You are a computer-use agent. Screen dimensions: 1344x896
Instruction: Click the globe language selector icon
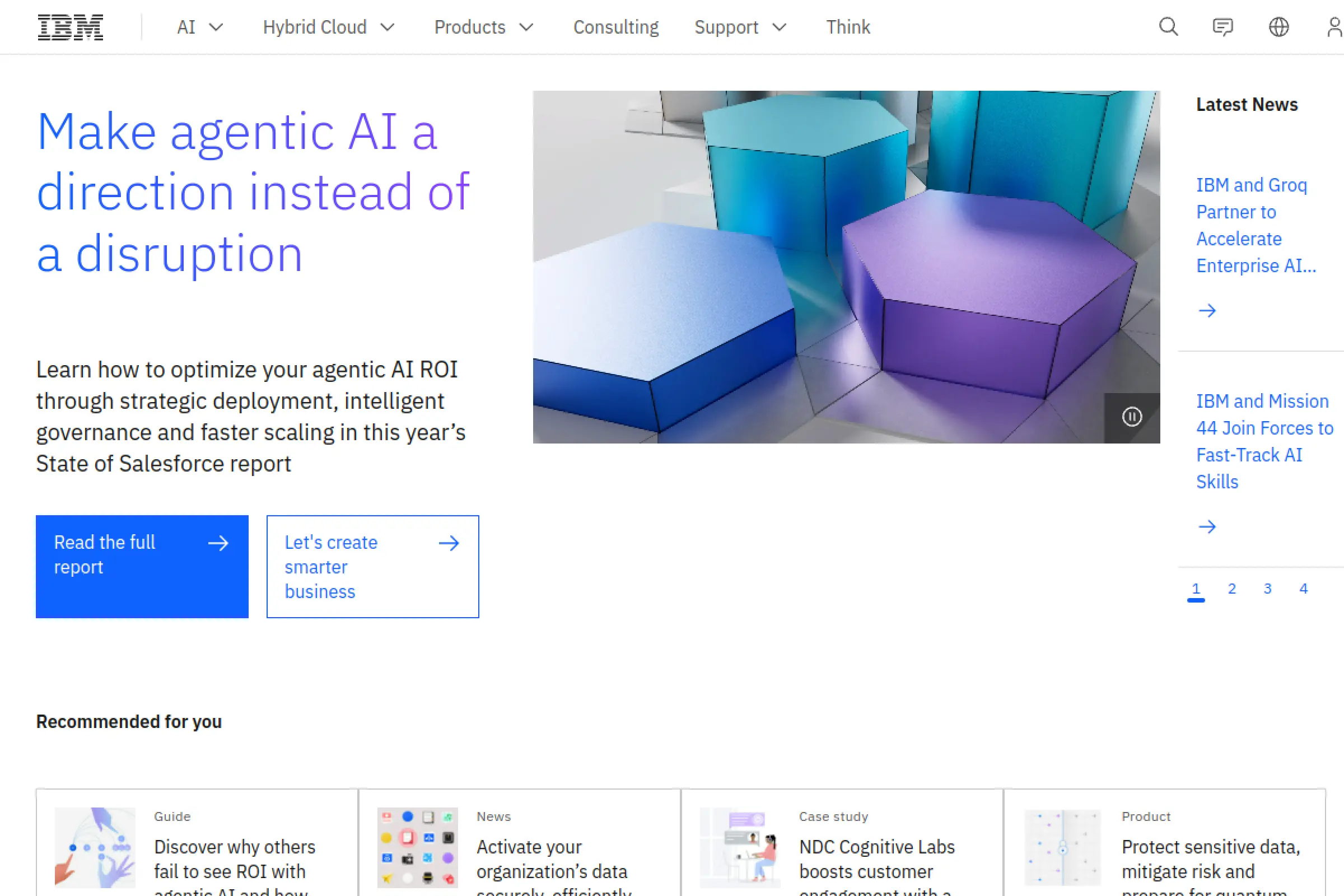pos(1278,27)
